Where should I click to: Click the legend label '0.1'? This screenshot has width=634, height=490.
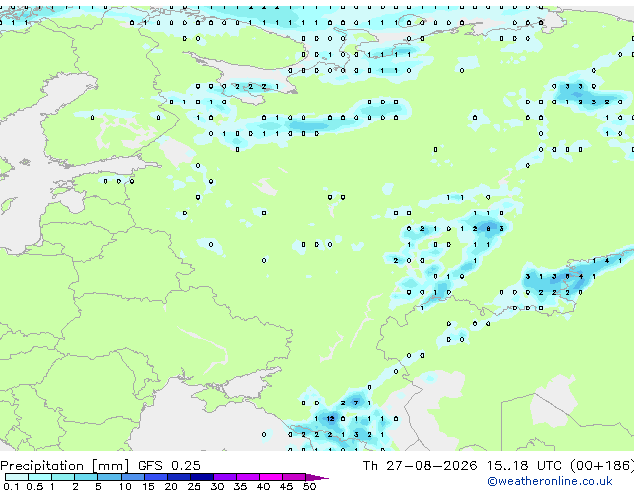coord(11,486)
